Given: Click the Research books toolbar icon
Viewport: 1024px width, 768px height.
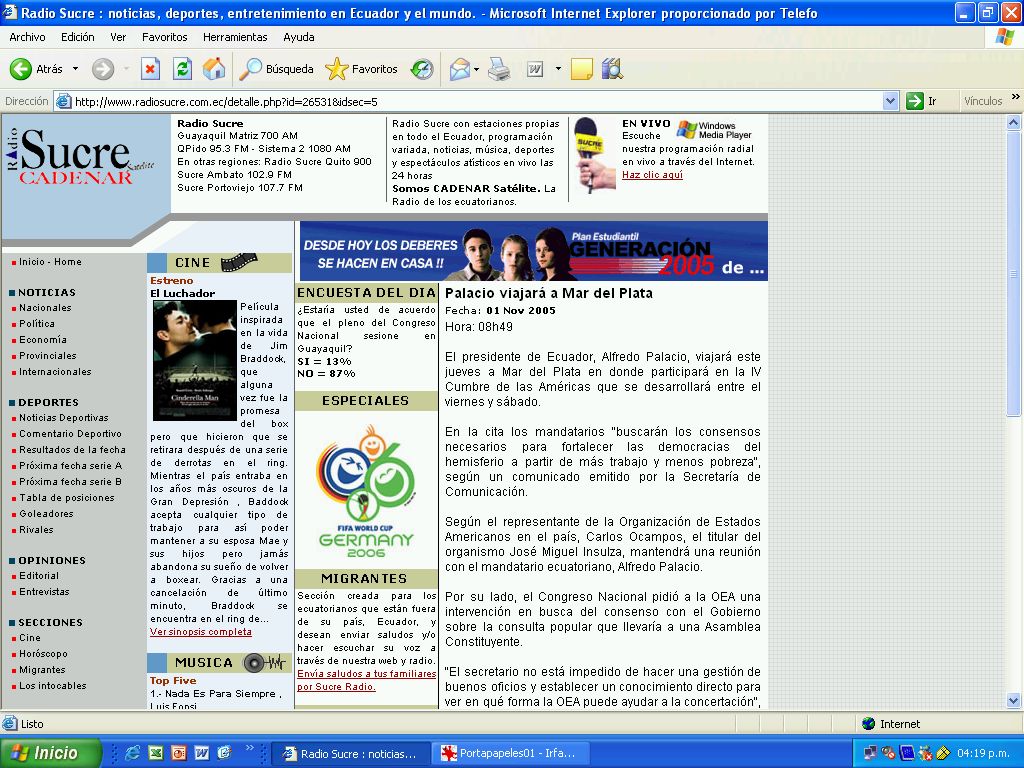Looking at the screenshot, I should point(612,69).
